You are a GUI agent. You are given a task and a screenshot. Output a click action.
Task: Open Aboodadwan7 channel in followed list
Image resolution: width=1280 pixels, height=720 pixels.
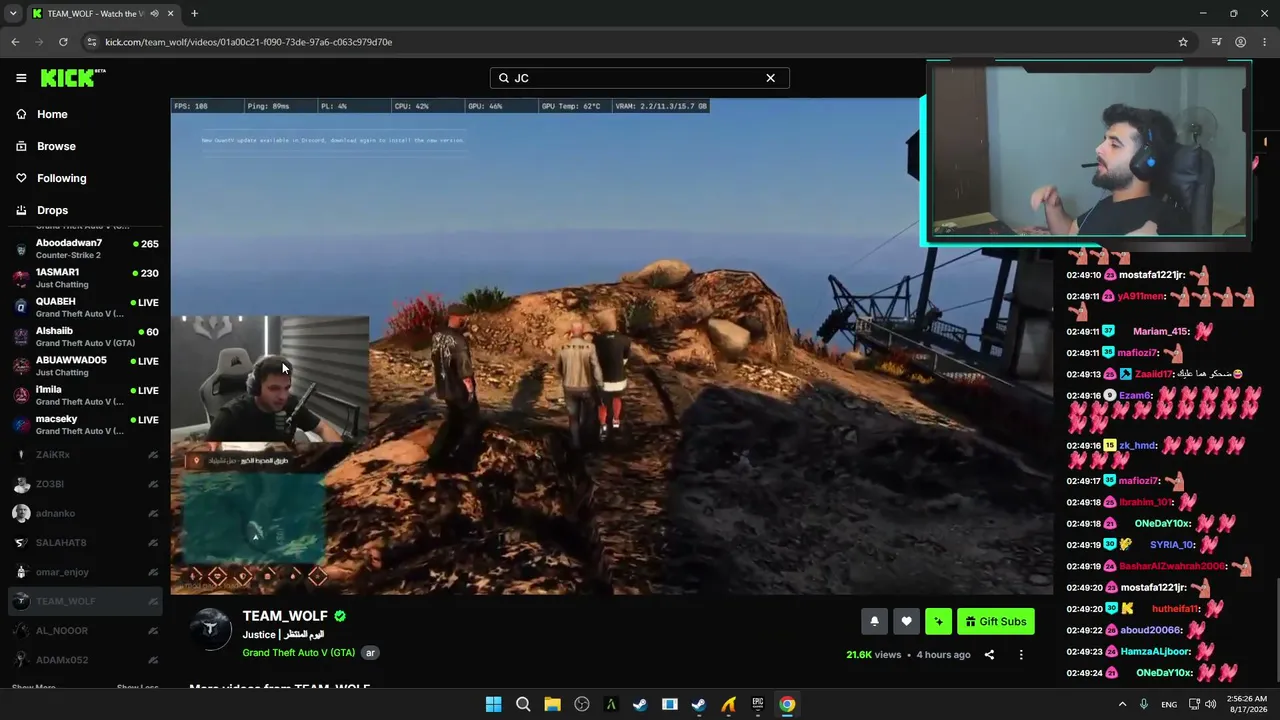click(x=85, y=248)
